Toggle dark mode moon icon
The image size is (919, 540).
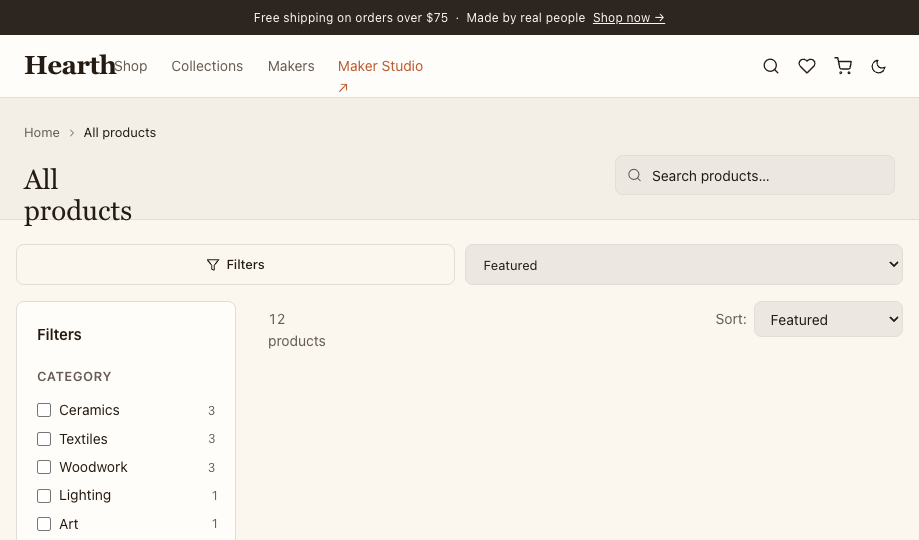click(878, 66)
